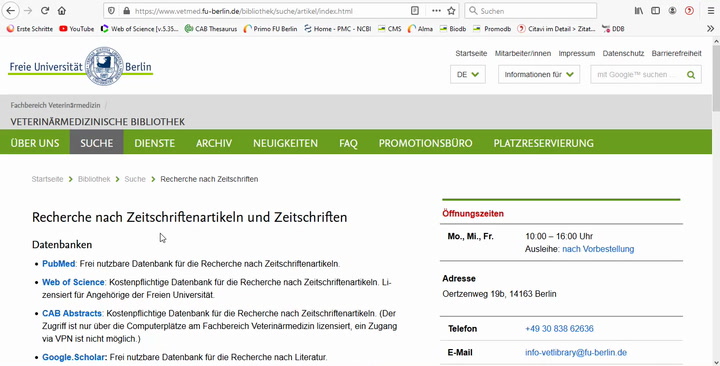Click the vertical page scrollbar thumb
Image resolution: width=720 pixels, height=366 pixels.
(x=716, y=78)
